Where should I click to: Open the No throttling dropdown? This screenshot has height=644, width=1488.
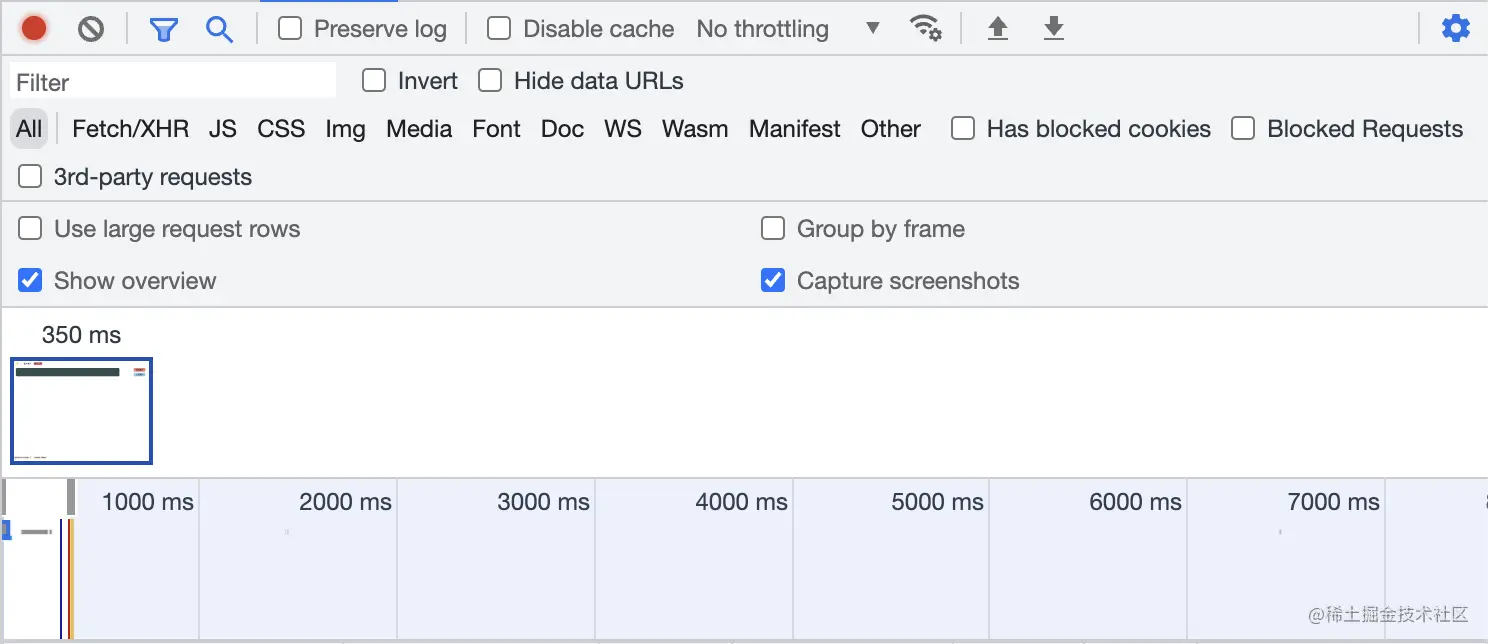pos(788,29)
